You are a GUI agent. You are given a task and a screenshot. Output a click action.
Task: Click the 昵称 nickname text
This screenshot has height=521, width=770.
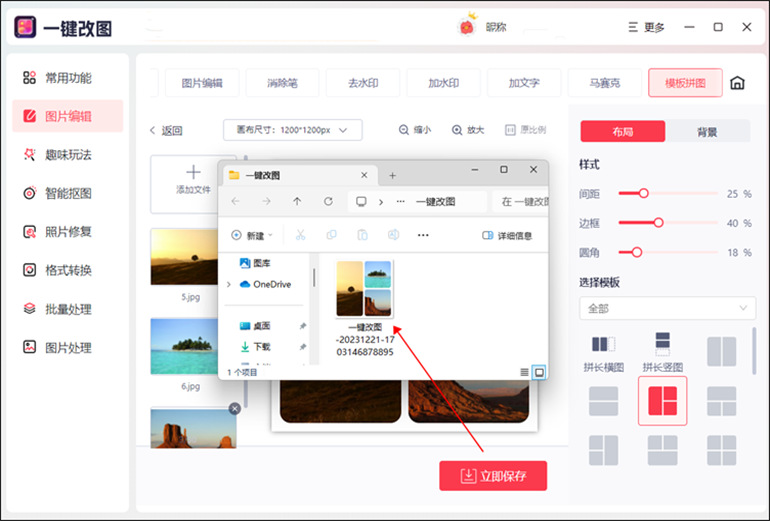pos(496,27)
